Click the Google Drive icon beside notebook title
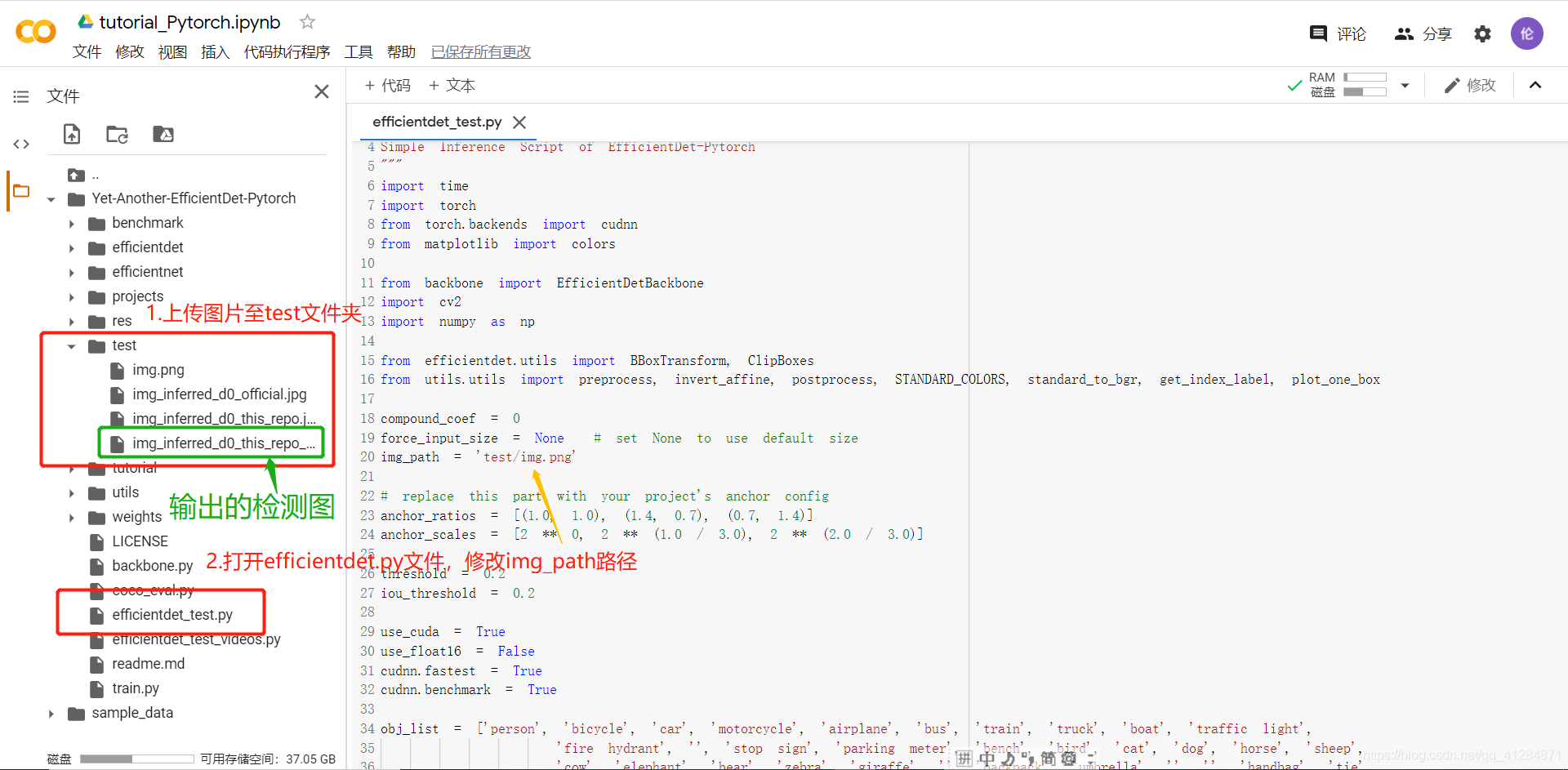This screenshot has height=770, width=1568. click(85, 21)
